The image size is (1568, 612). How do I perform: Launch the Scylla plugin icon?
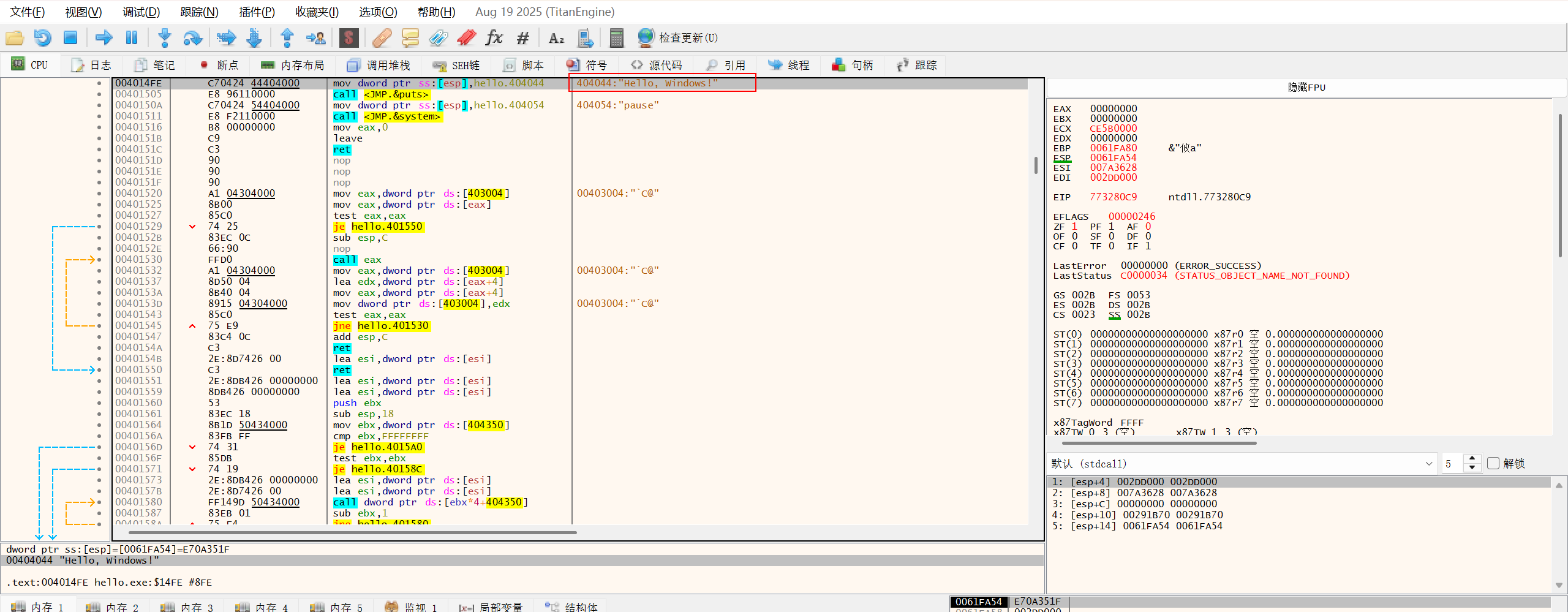(x=349, y=38)
